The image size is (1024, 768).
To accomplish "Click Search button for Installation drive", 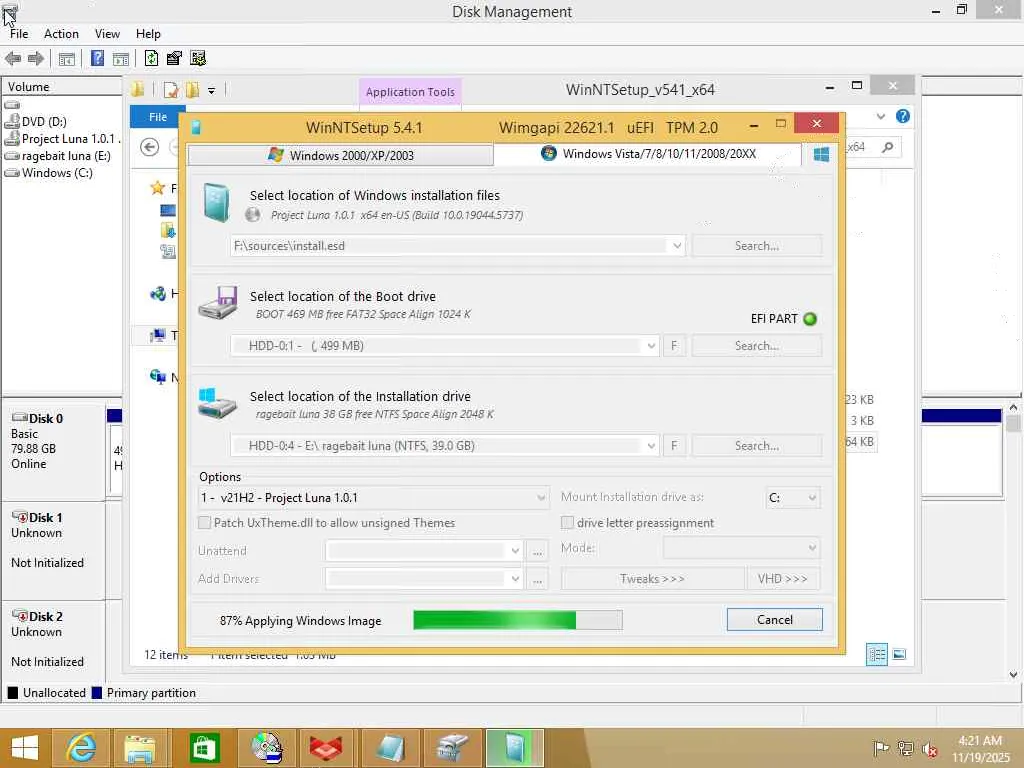I will point(756,445).
